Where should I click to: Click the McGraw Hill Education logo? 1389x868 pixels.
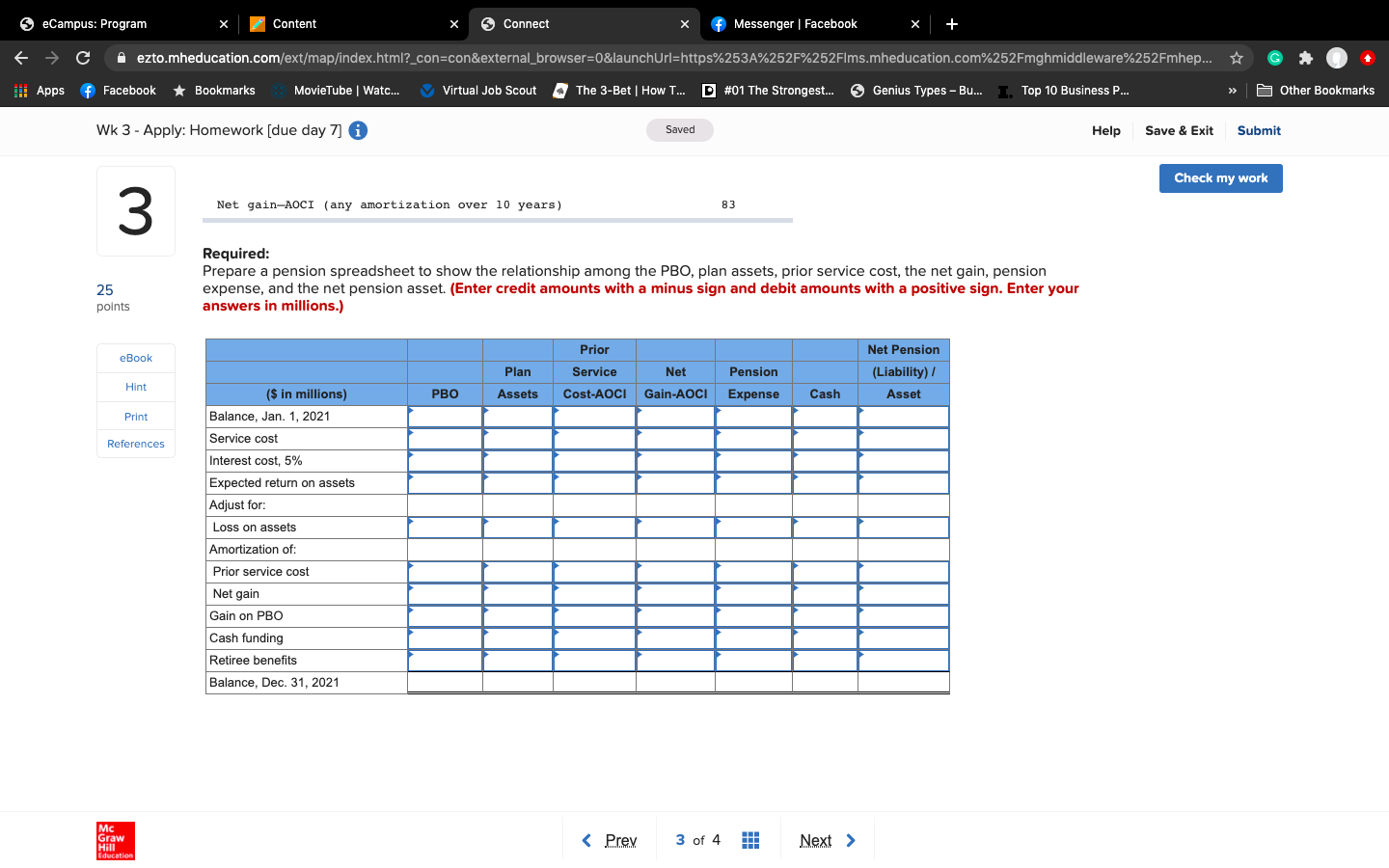(x=116, y=841)
